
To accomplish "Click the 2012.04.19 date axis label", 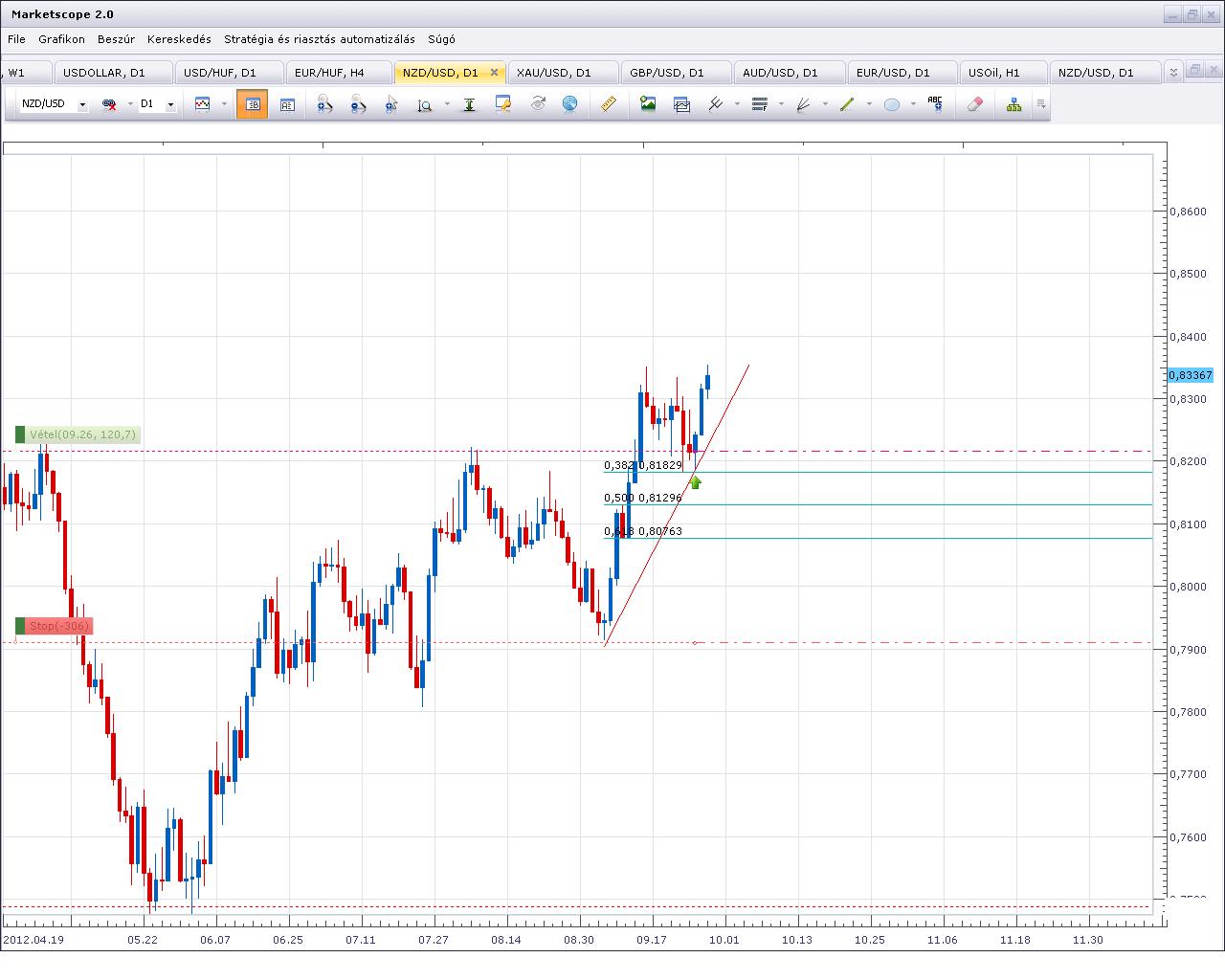I will click(33, 940).
